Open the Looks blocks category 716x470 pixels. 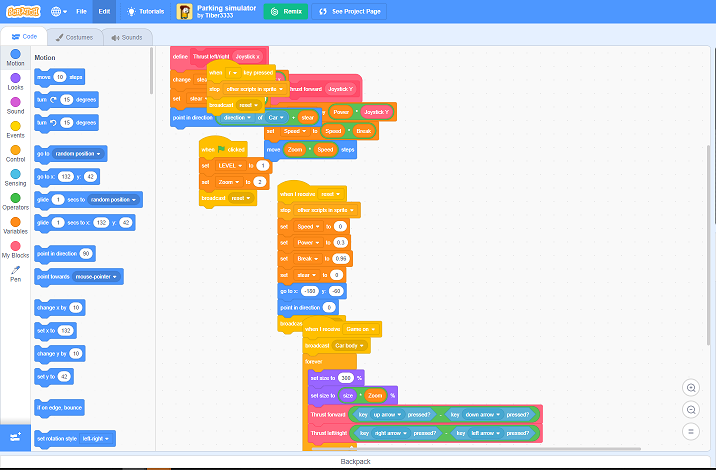tap(15, 82)
